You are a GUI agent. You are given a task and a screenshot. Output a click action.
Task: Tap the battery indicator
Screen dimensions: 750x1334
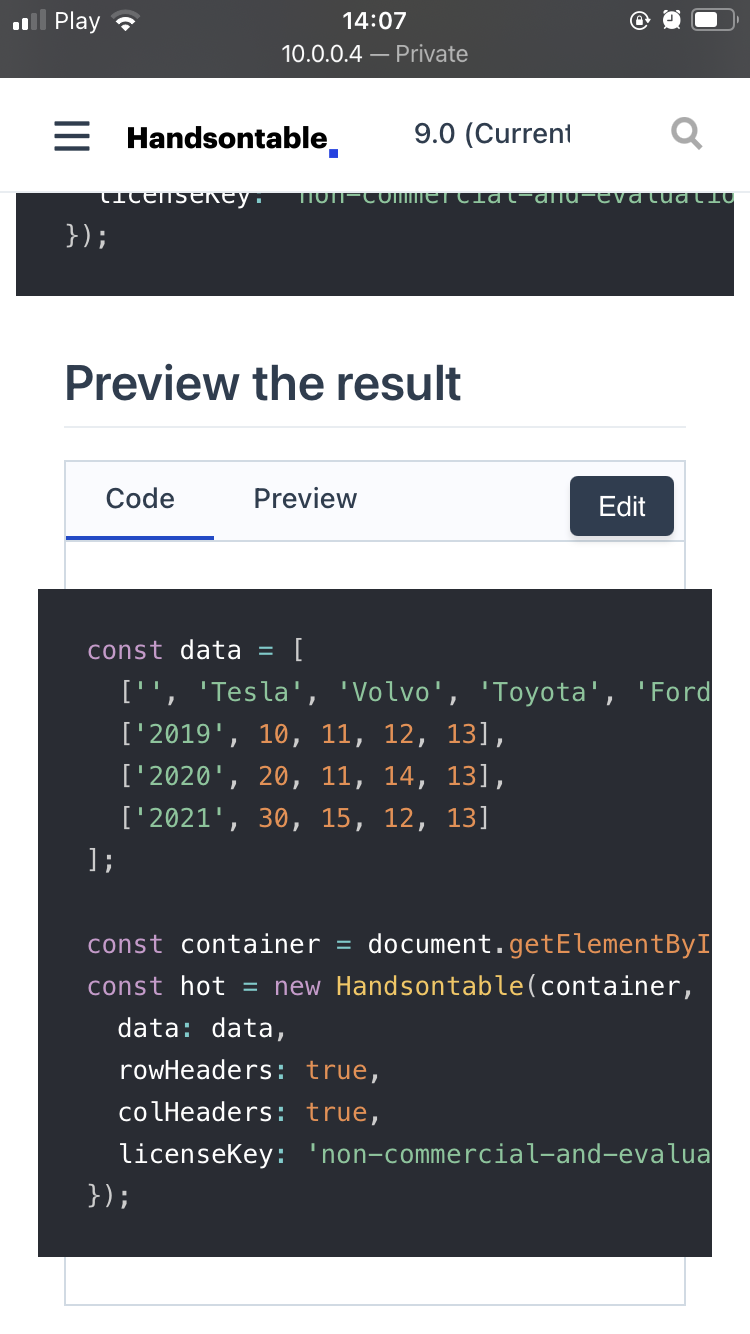click(713, 17)
